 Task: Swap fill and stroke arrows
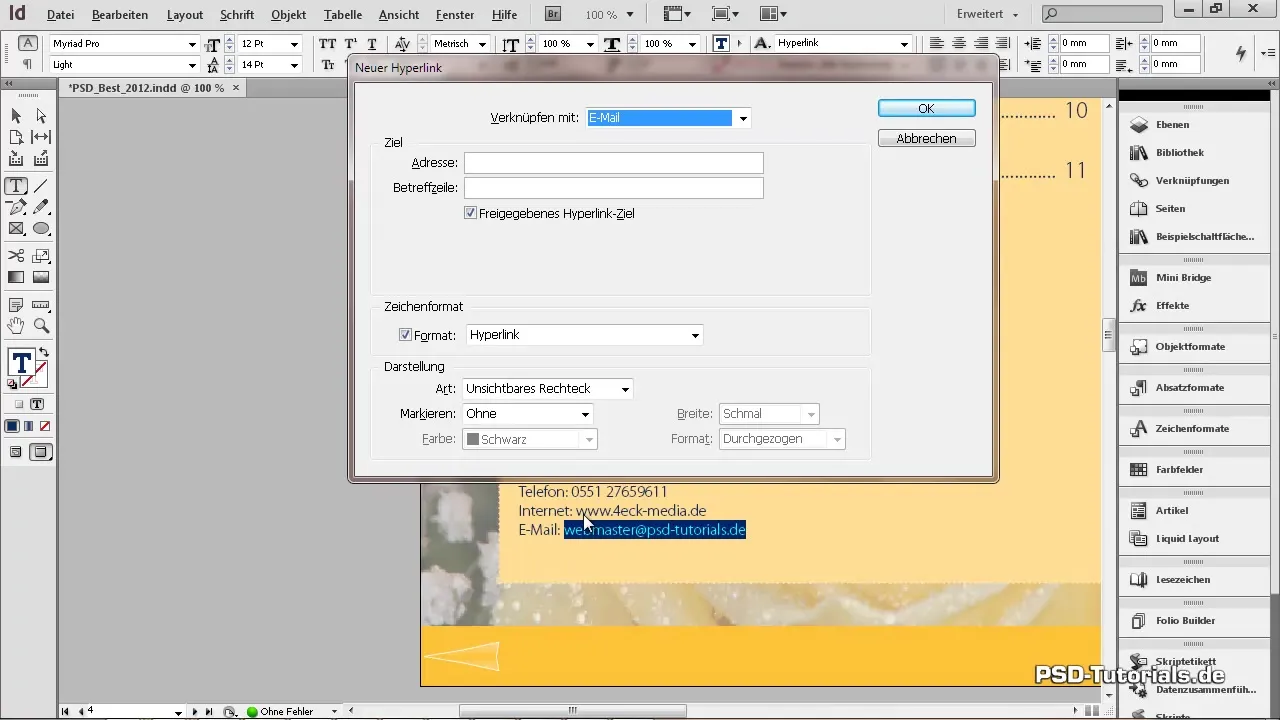[x=44, y=353]
